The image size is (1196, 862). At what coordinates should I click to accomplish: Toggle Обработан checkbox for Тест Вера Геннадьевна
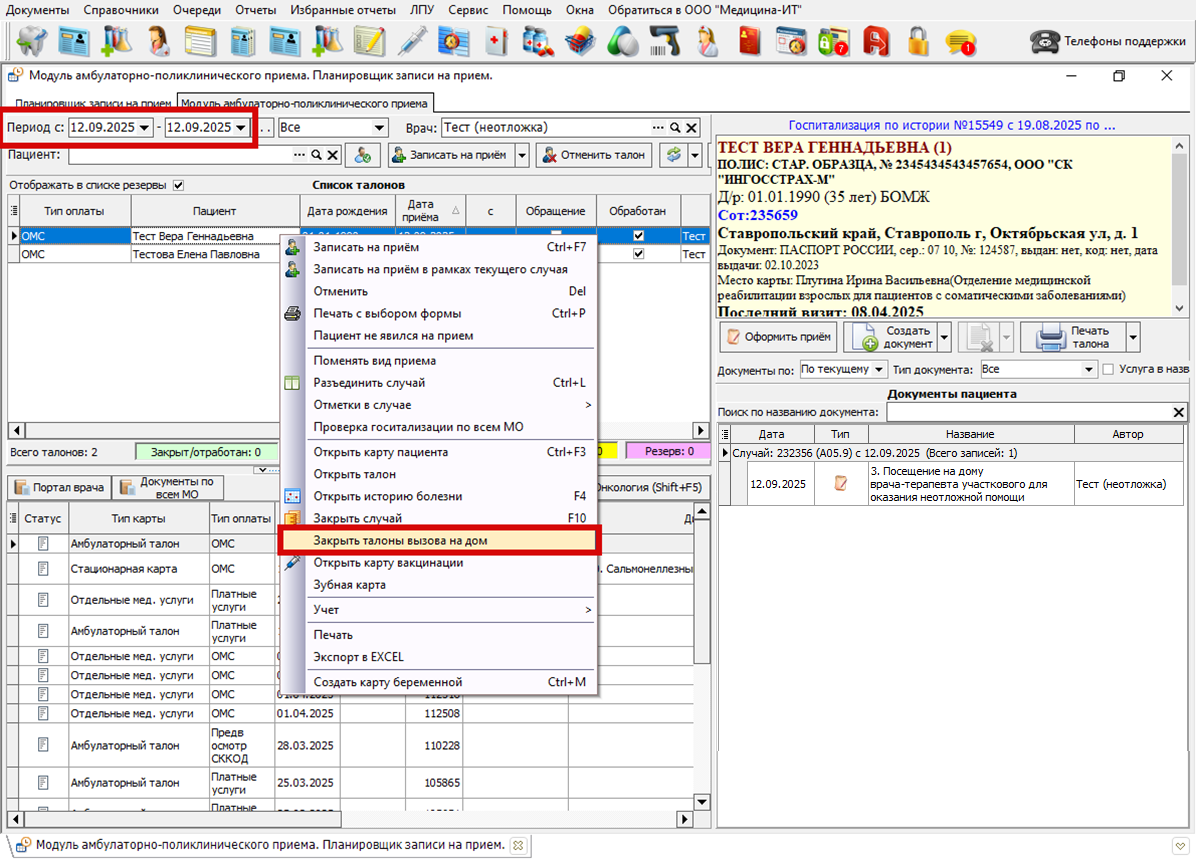639,236
